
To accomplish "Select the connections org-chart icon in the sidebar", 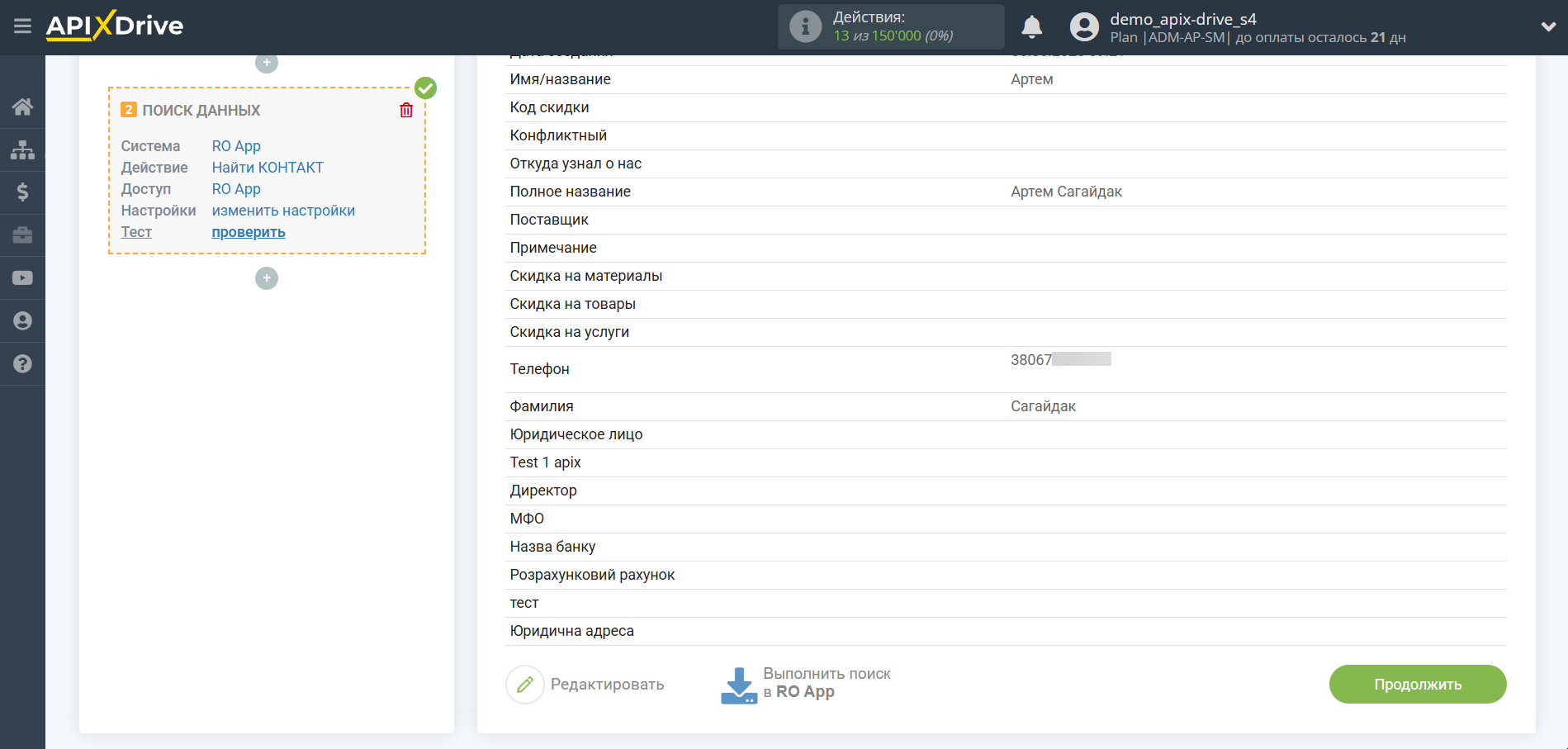I will coord(22,149).
